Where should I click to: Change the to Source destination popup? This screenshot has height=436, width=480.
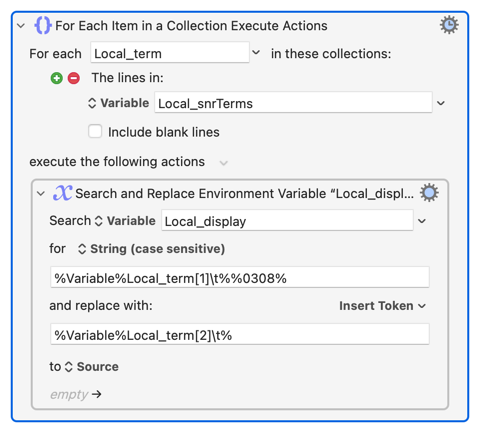[91, 367]
